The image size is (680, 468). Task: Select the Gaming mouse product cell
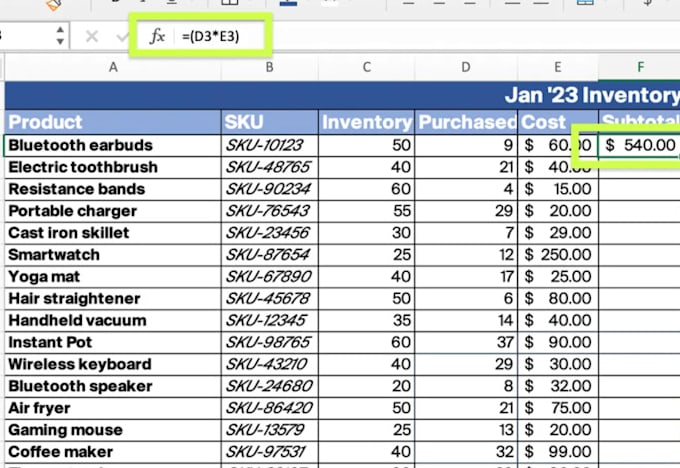click(x=112, y=430)
